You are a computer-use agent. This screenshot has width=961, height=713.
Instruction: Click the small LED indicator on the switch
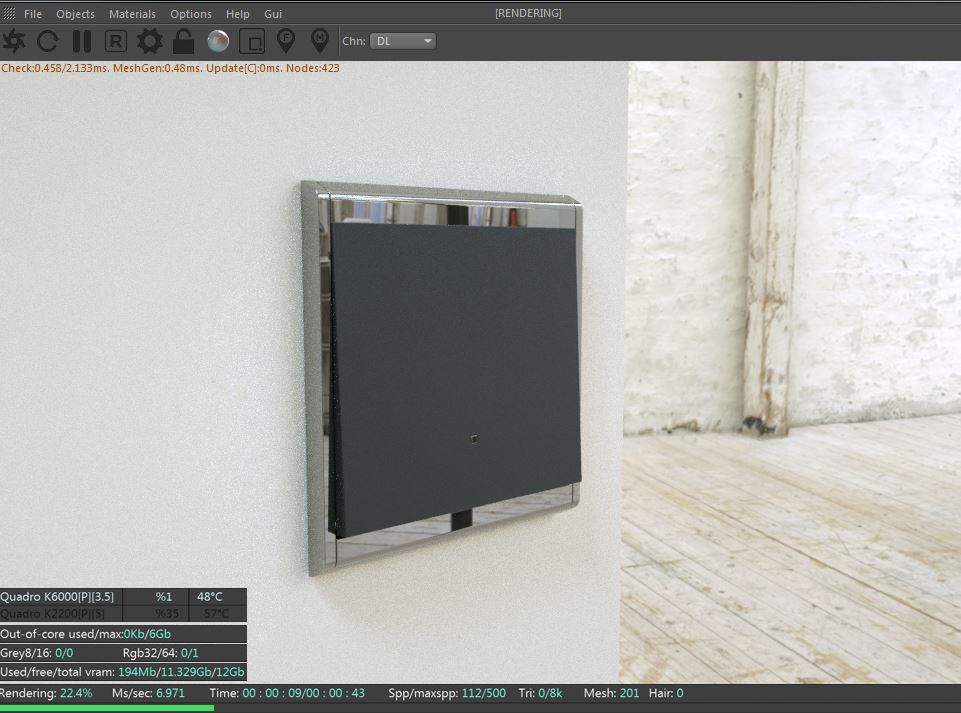(474, 438)
